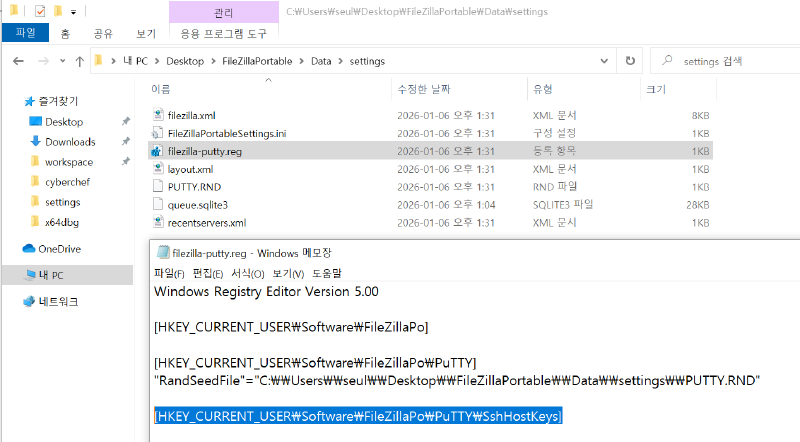Select the FileZillaPortableSettings.ini file icon
This screenshot has height=442, width=800.
point(158,133)
